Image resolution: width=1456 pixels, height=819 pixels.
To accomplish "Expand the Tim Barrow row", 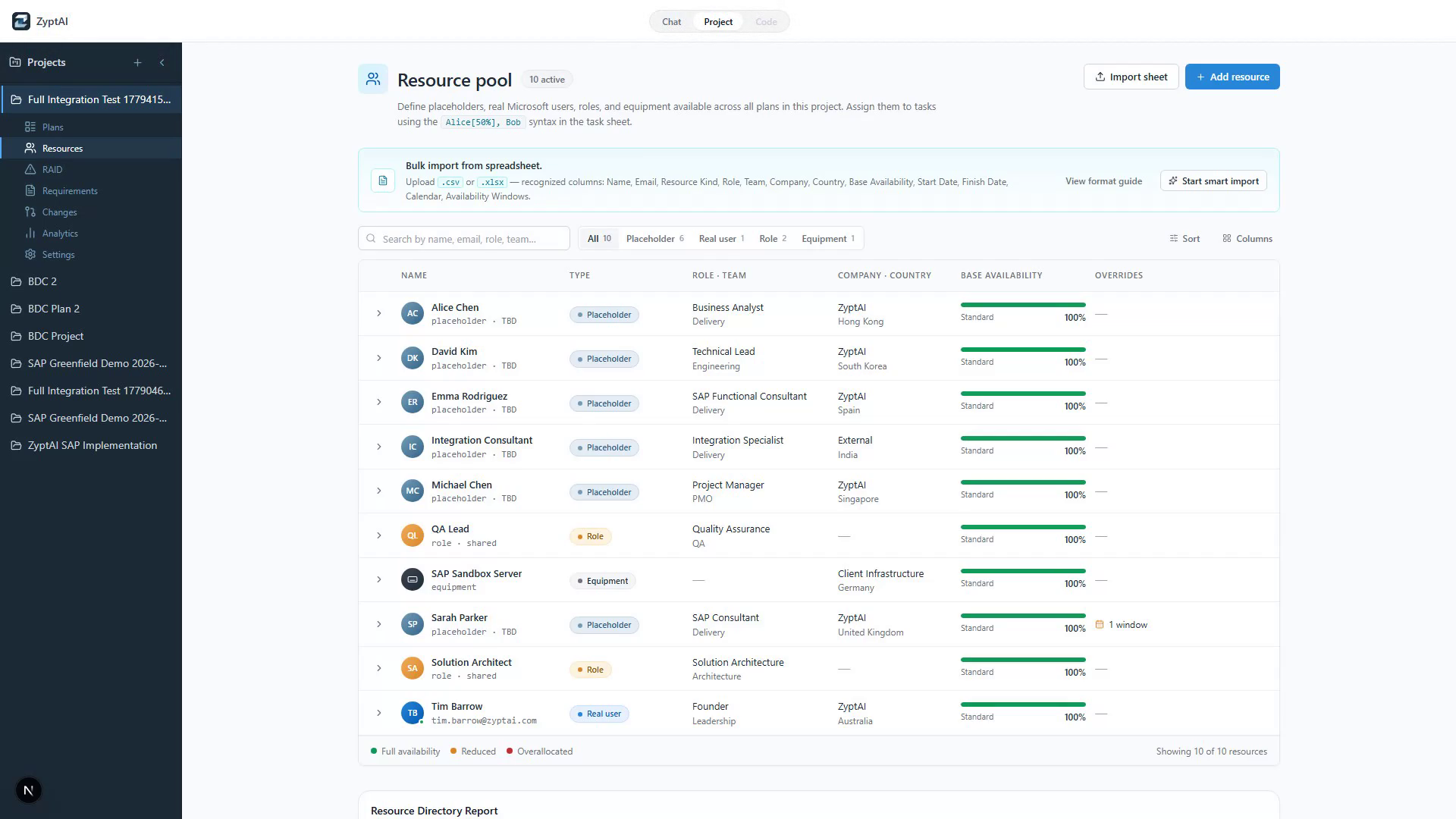I will click(379, 713).
